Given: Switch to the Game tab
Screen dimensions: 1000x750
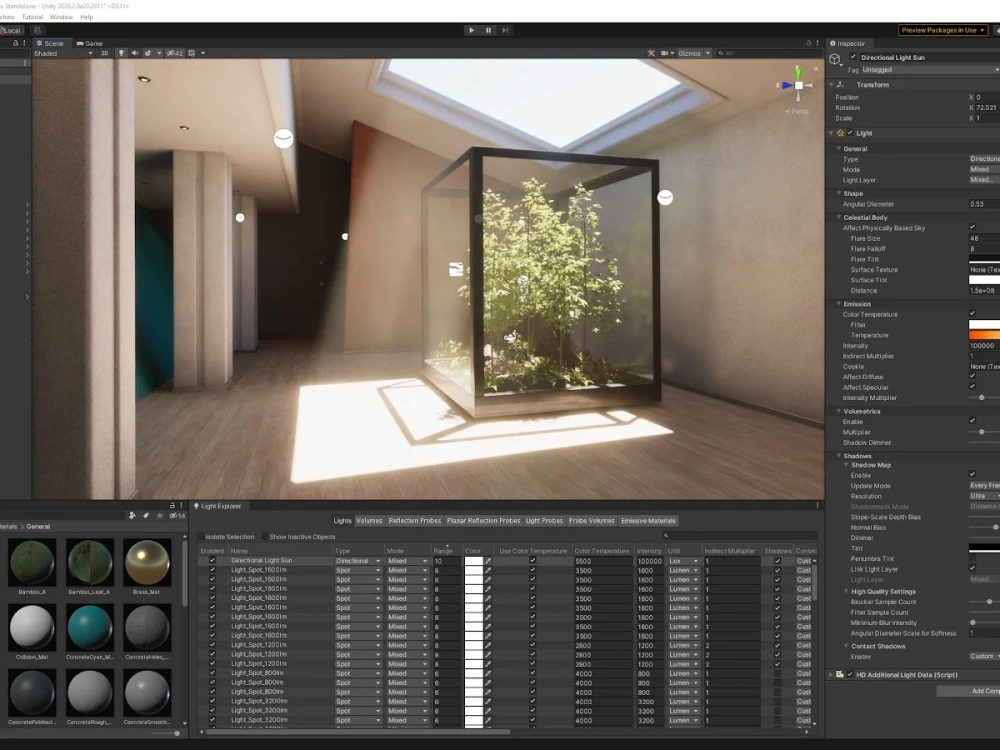Looking at the screenshot, I should click(x=89, y=43).
